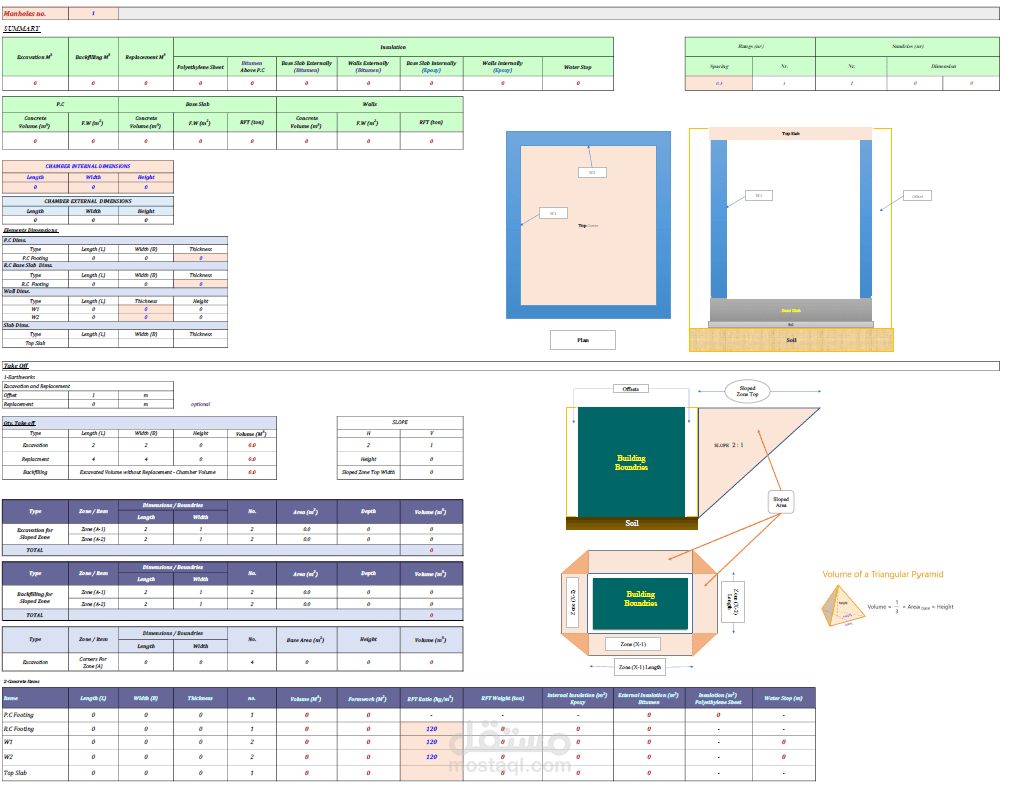The width and height of the screenshot is (1020, 792).
Task: Select 'Water Stop' header in summary table
Action: 578,67
